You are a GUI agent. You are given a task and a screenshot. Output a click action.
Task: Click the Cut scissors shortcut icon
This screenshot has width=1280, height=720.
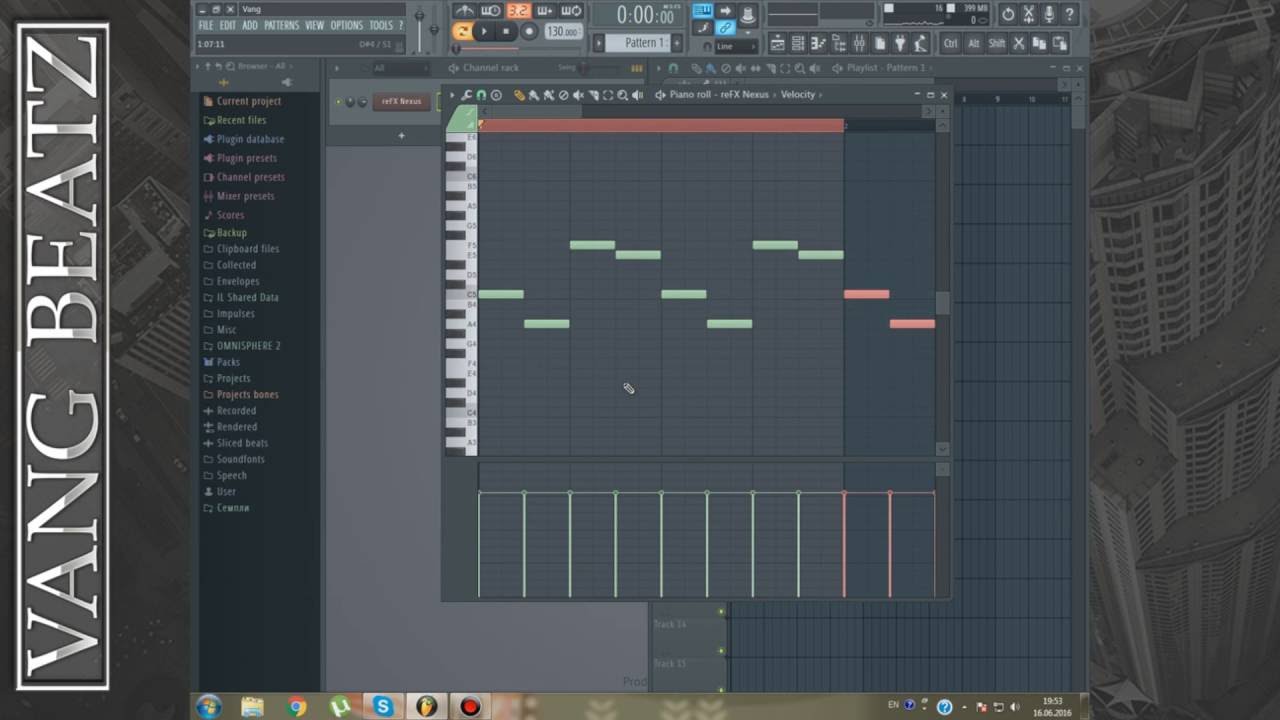click(1018, 44)
